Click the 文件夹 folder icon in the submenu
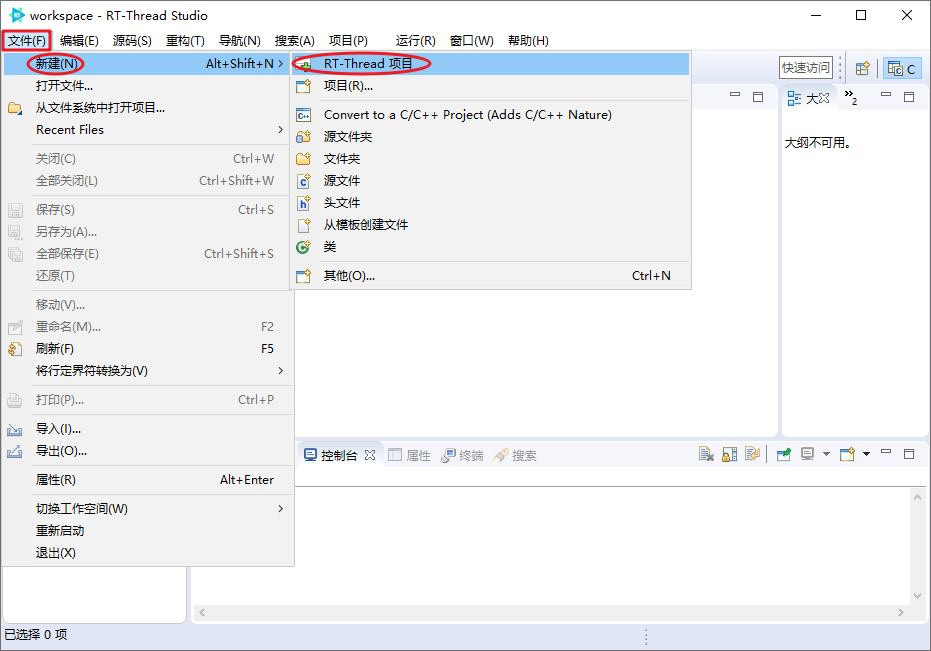Viewport: 931px width, 651px height. (303, 159)
